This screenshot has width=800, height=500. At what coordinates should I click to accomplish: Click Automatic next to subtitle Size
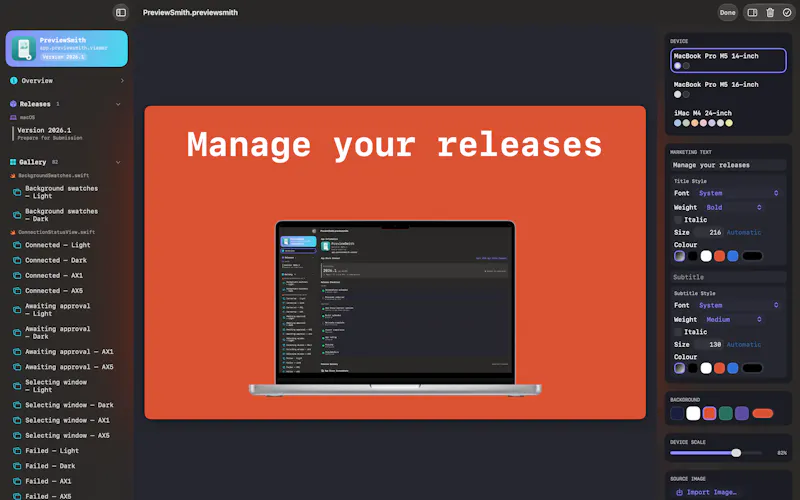(744, 345)
